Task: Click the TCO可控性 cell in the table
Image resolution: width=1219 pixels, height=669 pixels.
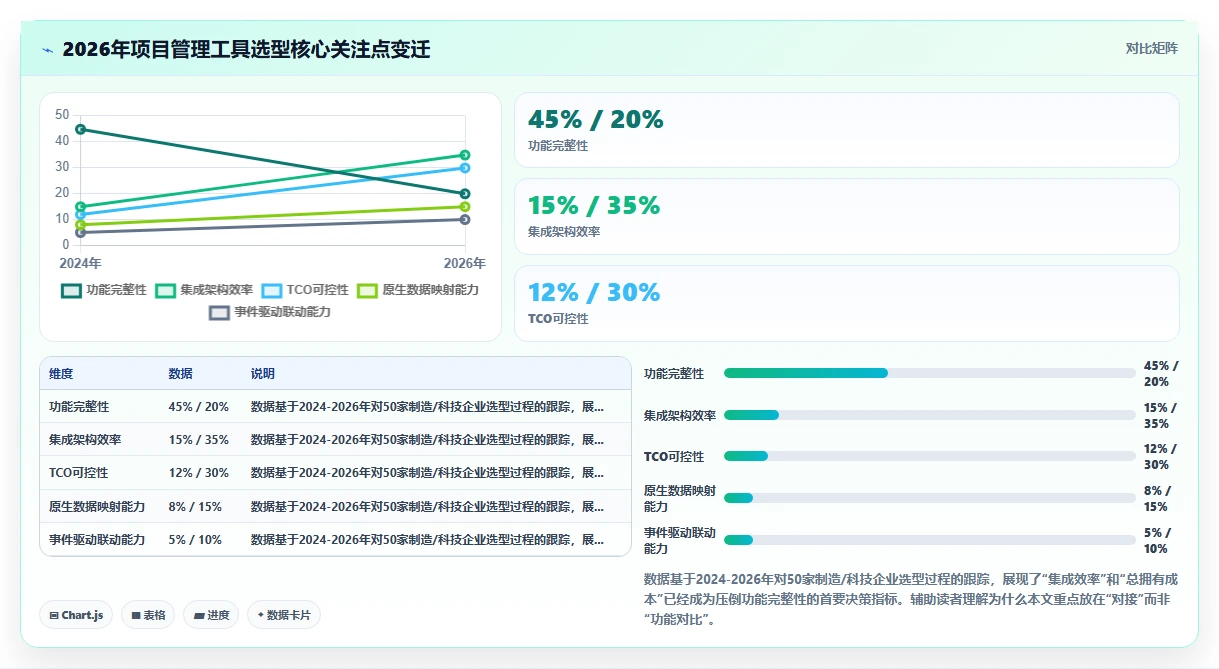Action: pos(79,472)
